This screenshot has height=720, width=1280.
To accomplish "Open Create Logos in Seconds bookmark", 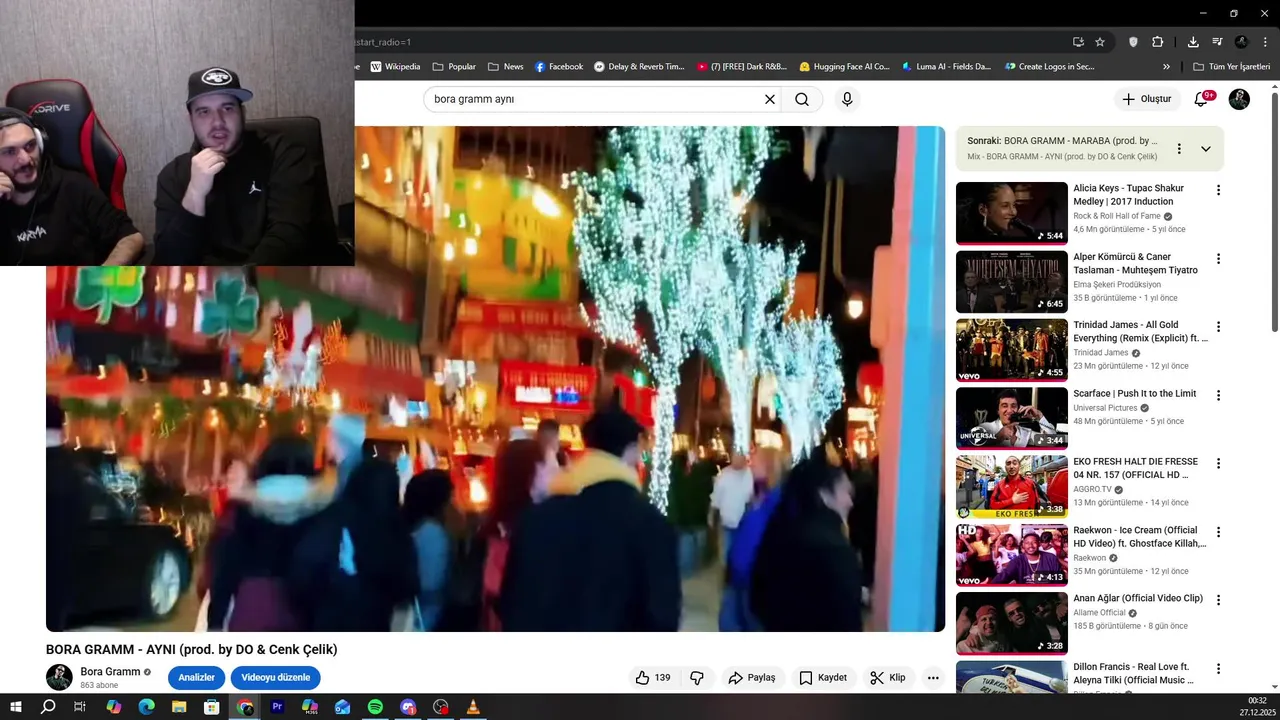I will tap(1049, 67).
